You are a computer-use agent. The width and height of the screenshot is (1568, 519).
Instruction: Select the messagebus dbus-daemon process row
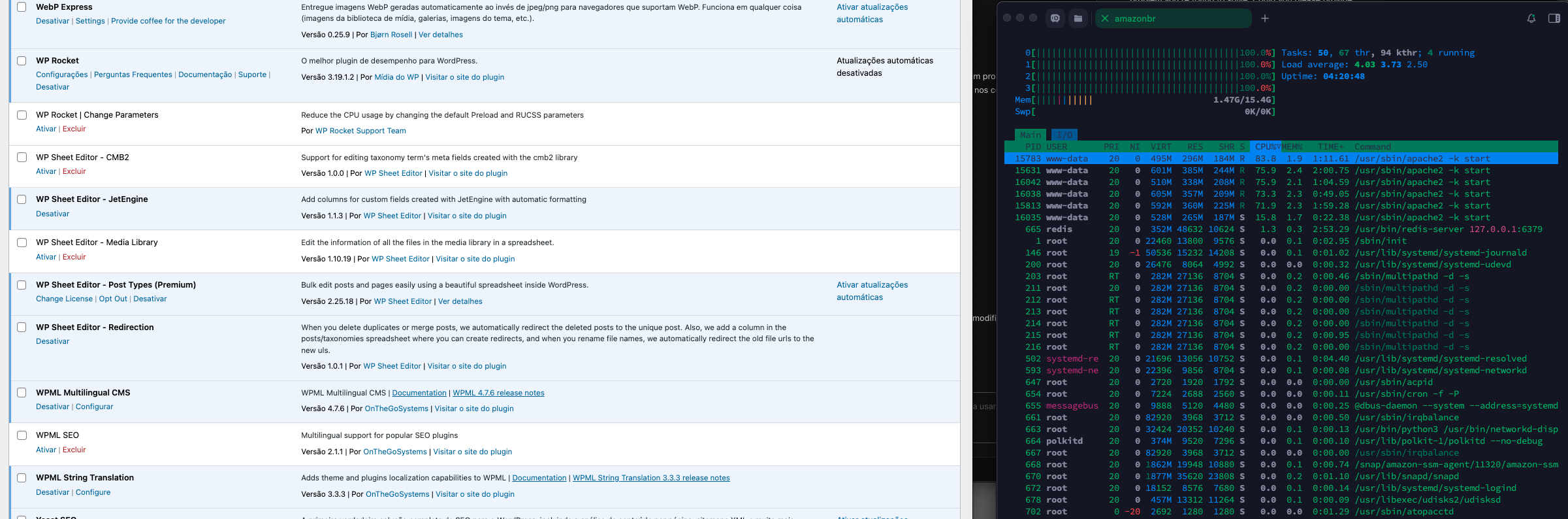point(1281,406)
